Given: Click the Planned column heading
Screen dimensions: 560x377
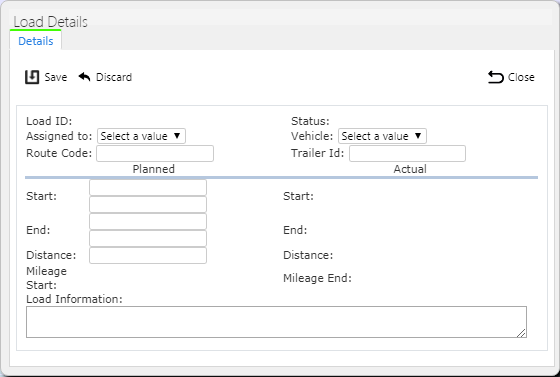Looking at the screenshot, I should [154, 169].
